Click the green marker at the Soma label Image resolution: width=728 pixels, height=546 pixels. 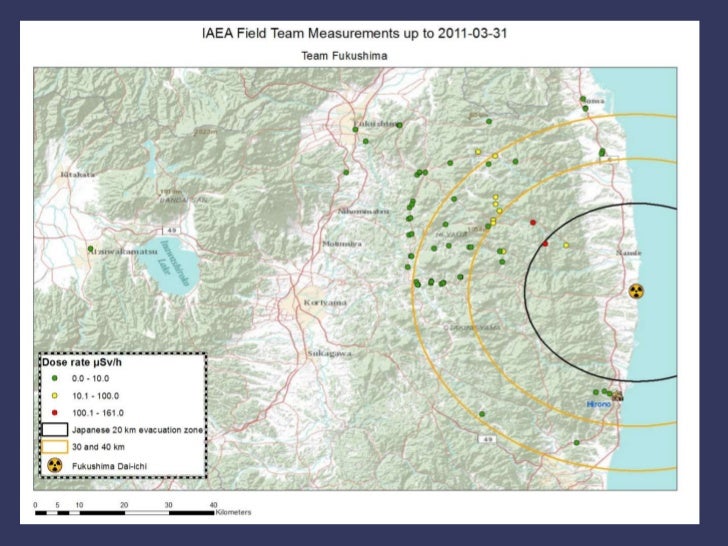(x=583, y=99)
